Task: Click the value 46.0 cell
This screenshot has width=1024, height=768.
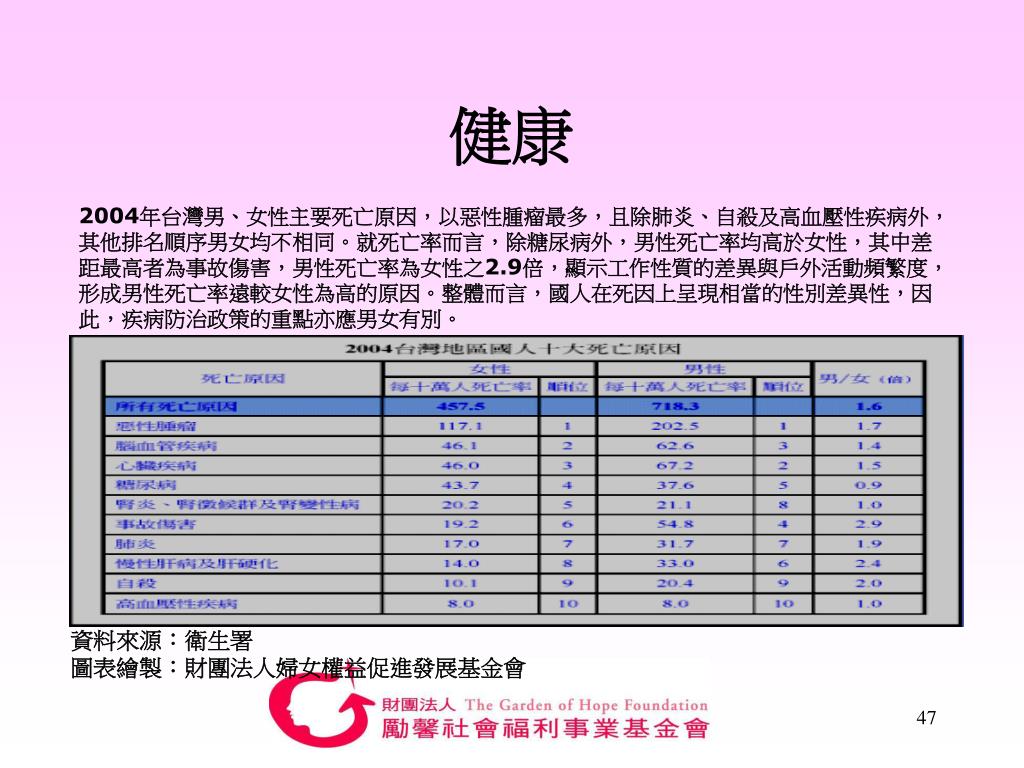Action: [x=460, y=465]
